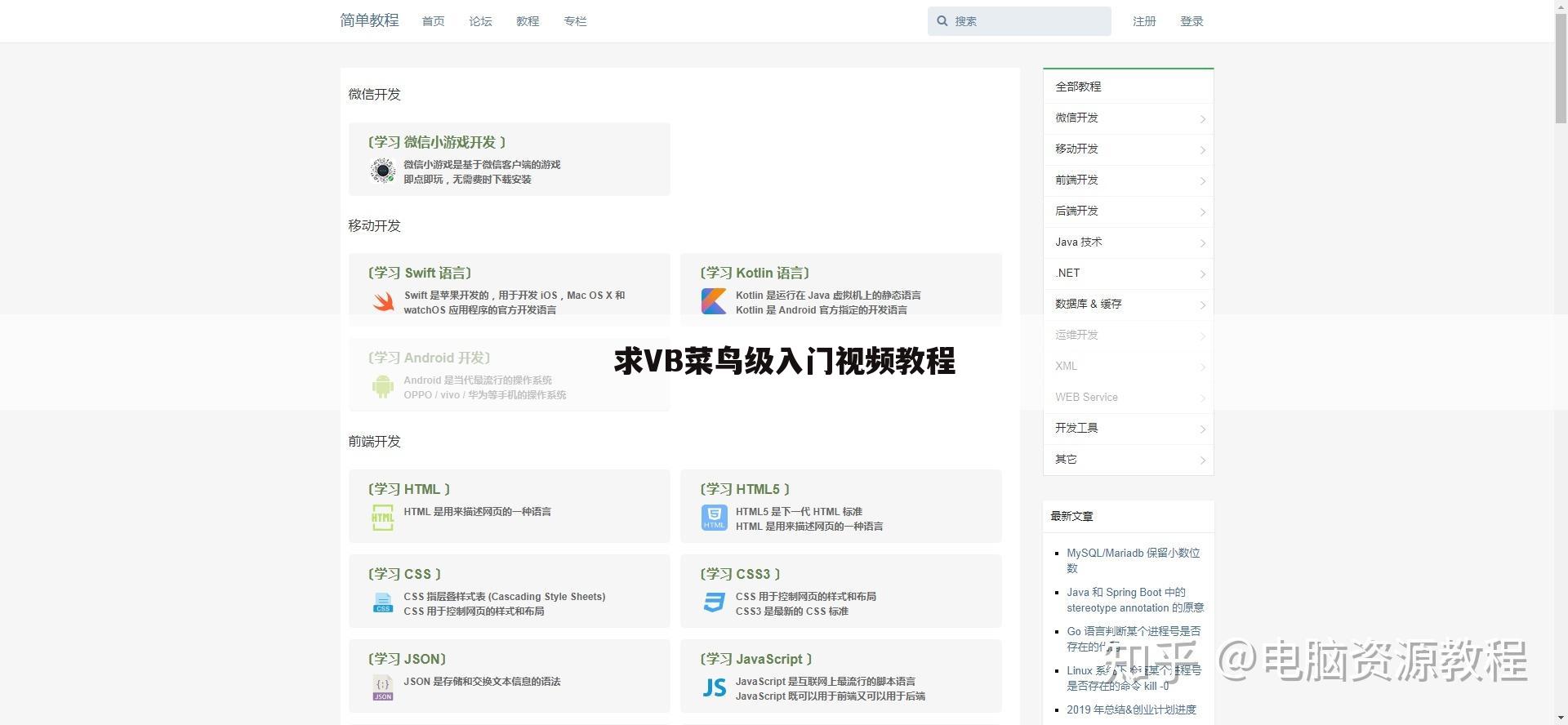This screenshot has height=725, width=1568.
Task: Open 【学习 Swift 语言】 tutorial link
Action: point(420,273)
